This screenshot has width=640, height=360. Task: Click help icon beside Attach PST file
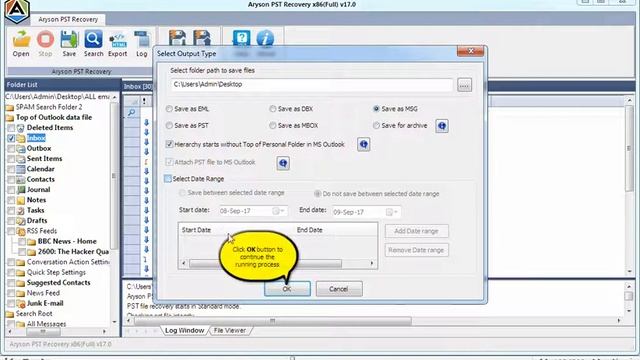pos(283,163)
